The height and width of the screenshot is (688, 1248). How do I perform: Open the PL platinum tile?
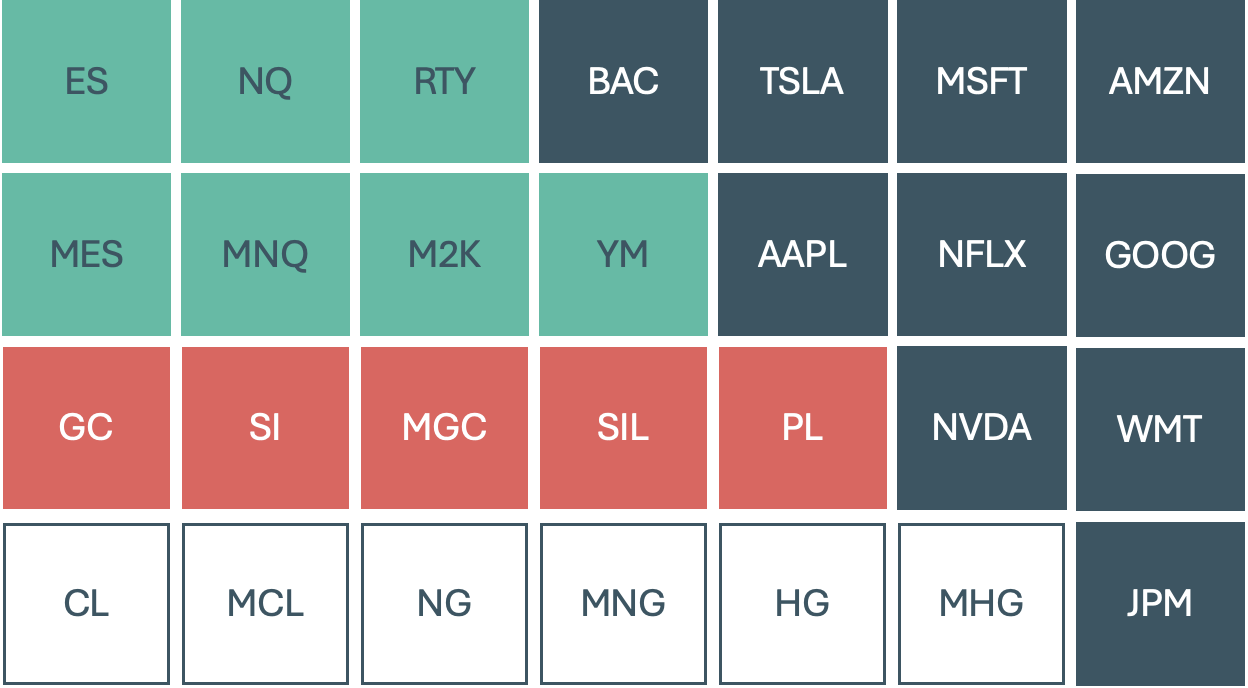802,428
